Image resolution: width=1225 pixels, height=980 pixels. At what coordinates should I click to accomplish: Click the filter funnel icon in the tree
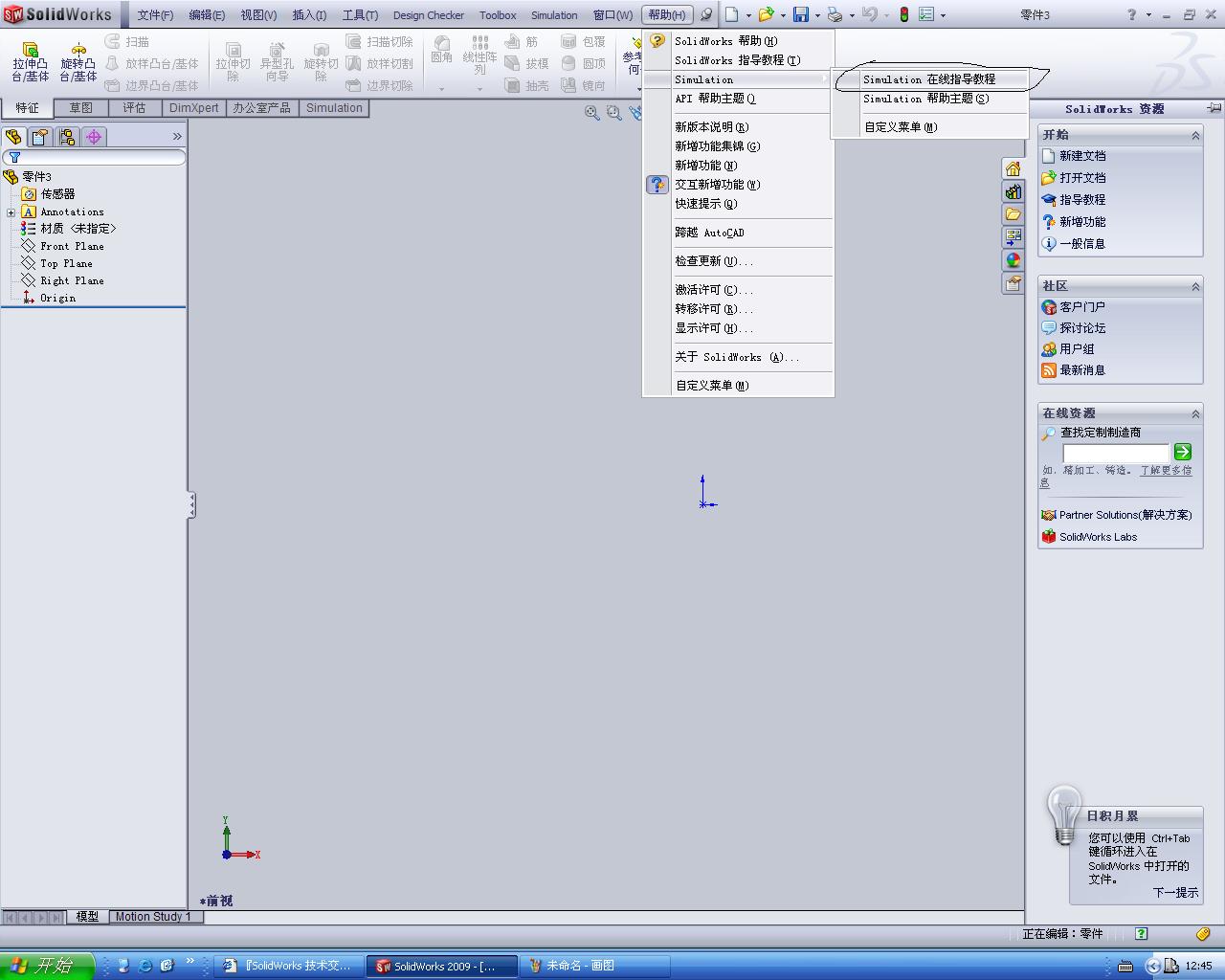pos(14,157)
